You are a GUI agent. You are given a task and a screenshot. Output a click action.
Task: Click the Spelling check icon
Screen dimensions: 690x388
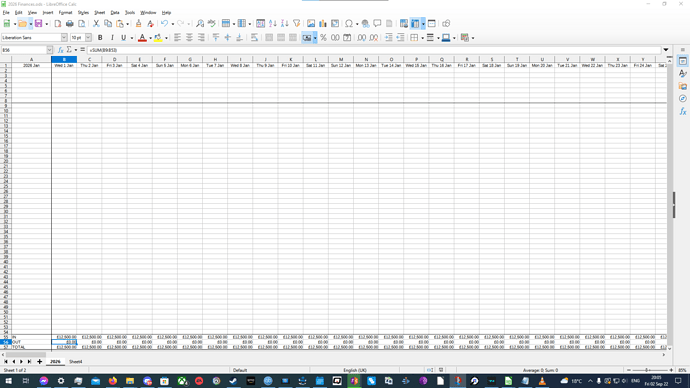click(212, 23)
